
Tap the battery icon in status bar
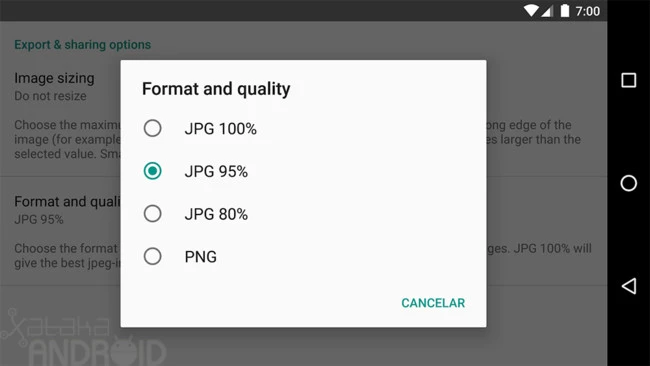click(x=565, y=10)
